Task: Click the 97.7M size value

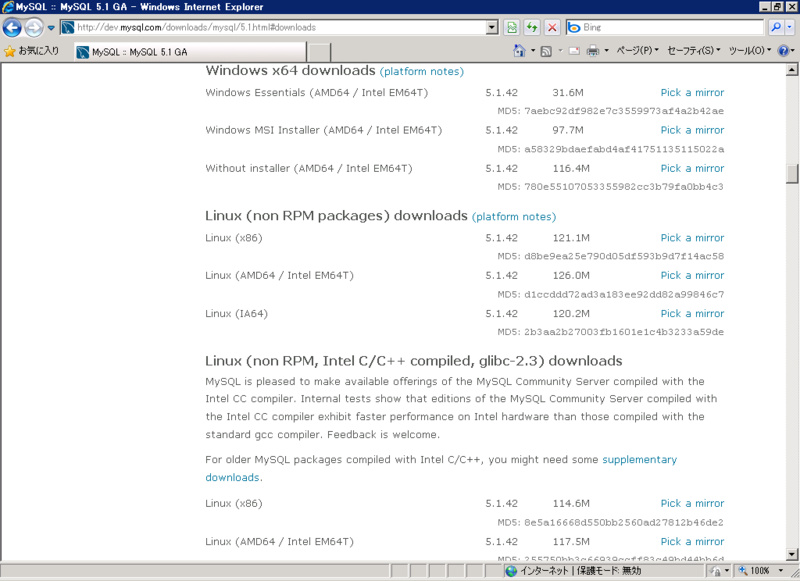Action: tap(568, 130)
